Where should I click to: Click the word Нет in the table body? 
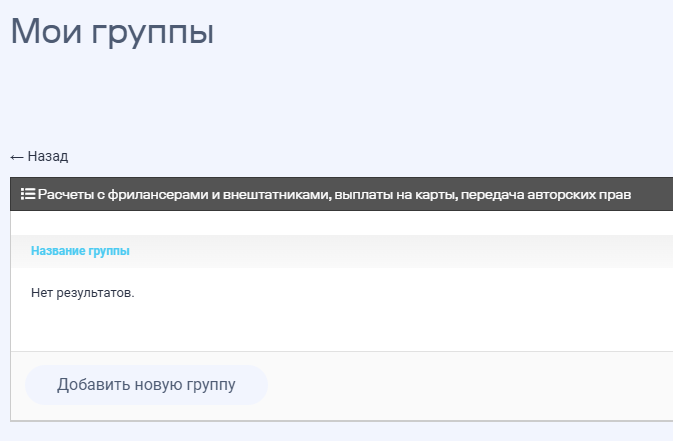[42, 294]
